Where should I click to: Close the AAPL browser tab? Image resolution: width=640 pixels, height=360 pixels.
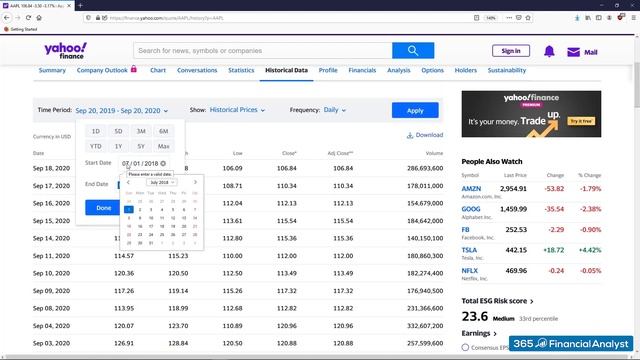[69, 5]
